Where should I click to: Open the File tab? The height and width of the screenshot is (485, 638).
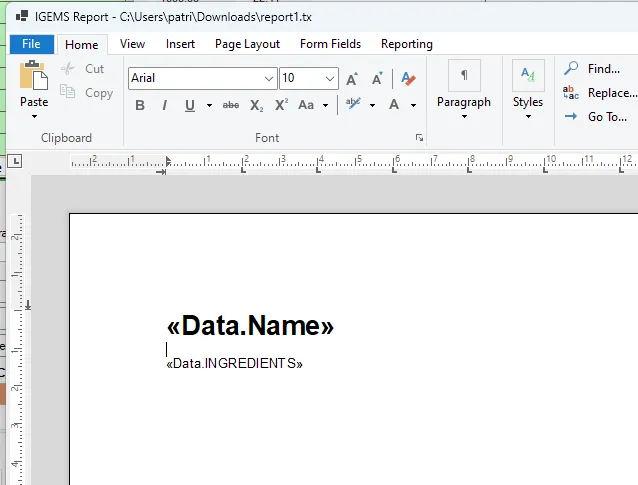point(32,44)
